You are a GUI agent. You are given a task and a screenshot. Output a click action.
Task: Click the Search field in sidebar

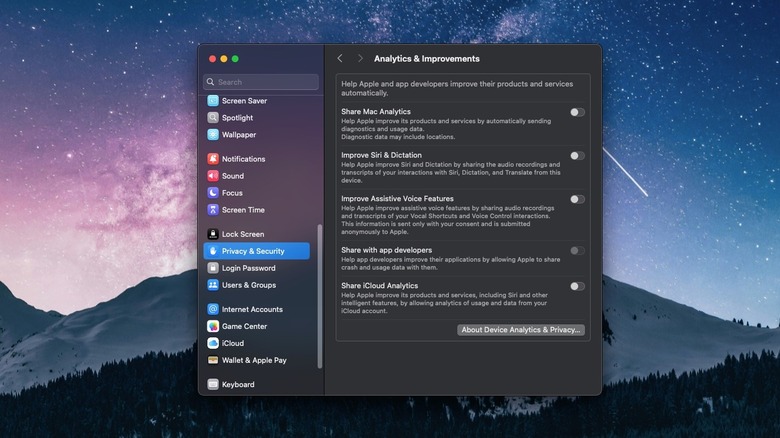[x=262, y=82]
